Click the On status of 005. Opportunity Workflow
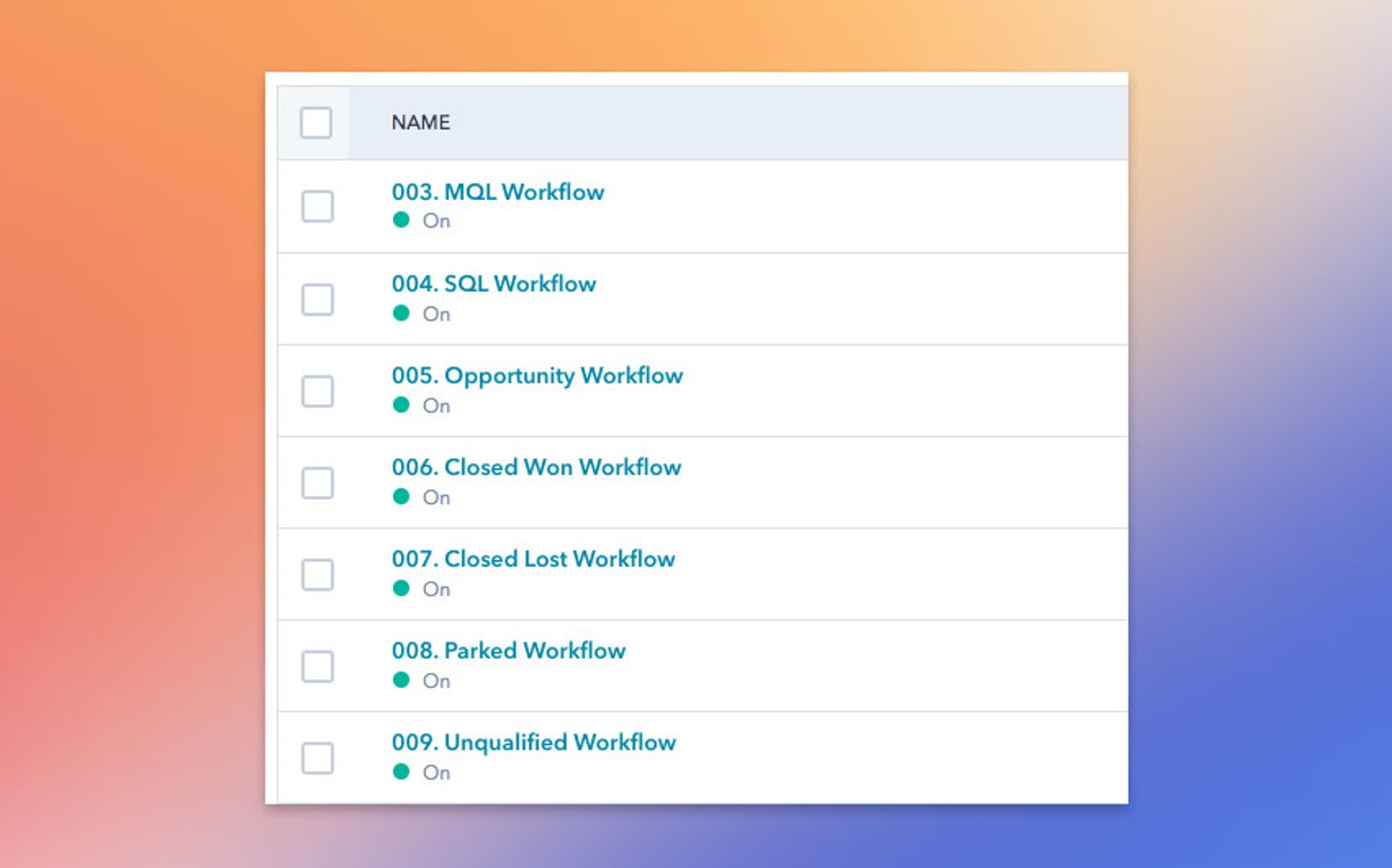 [437, 406]
